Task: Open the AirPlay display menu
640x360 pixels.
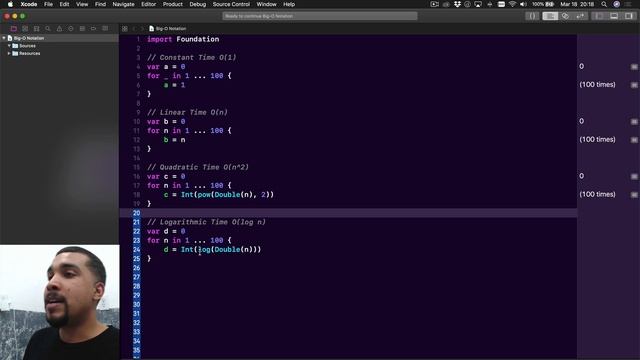Action: coord(478,4)
